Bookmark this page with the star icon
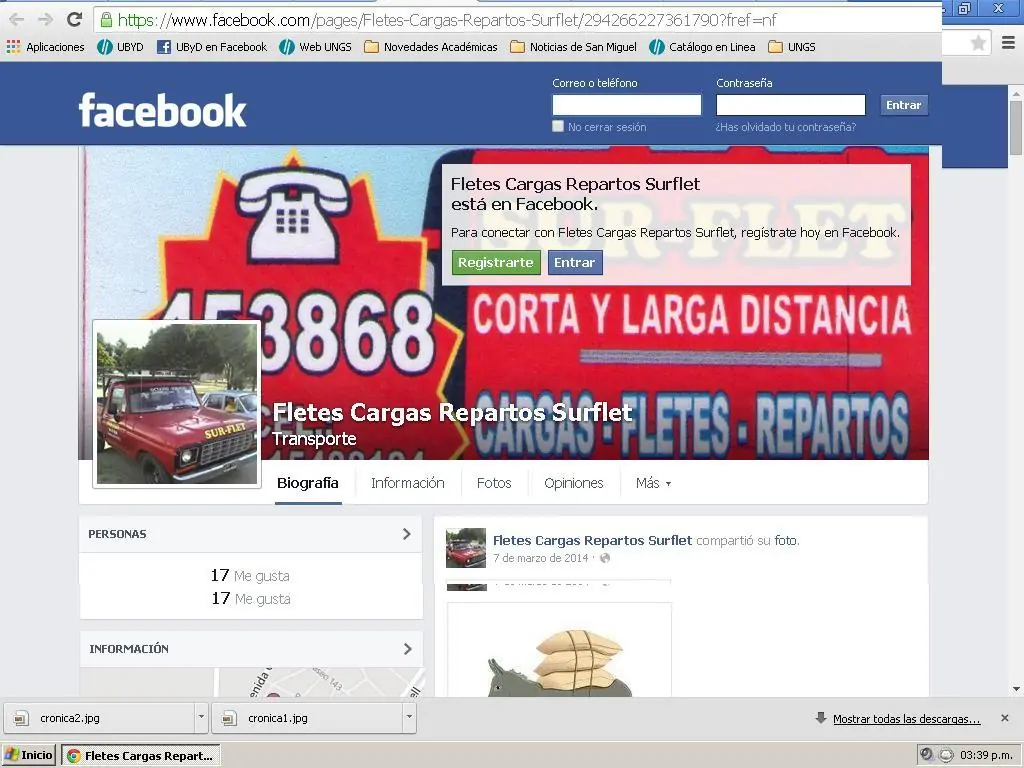Screen dimensions: 1024x768 coord(978,43)
